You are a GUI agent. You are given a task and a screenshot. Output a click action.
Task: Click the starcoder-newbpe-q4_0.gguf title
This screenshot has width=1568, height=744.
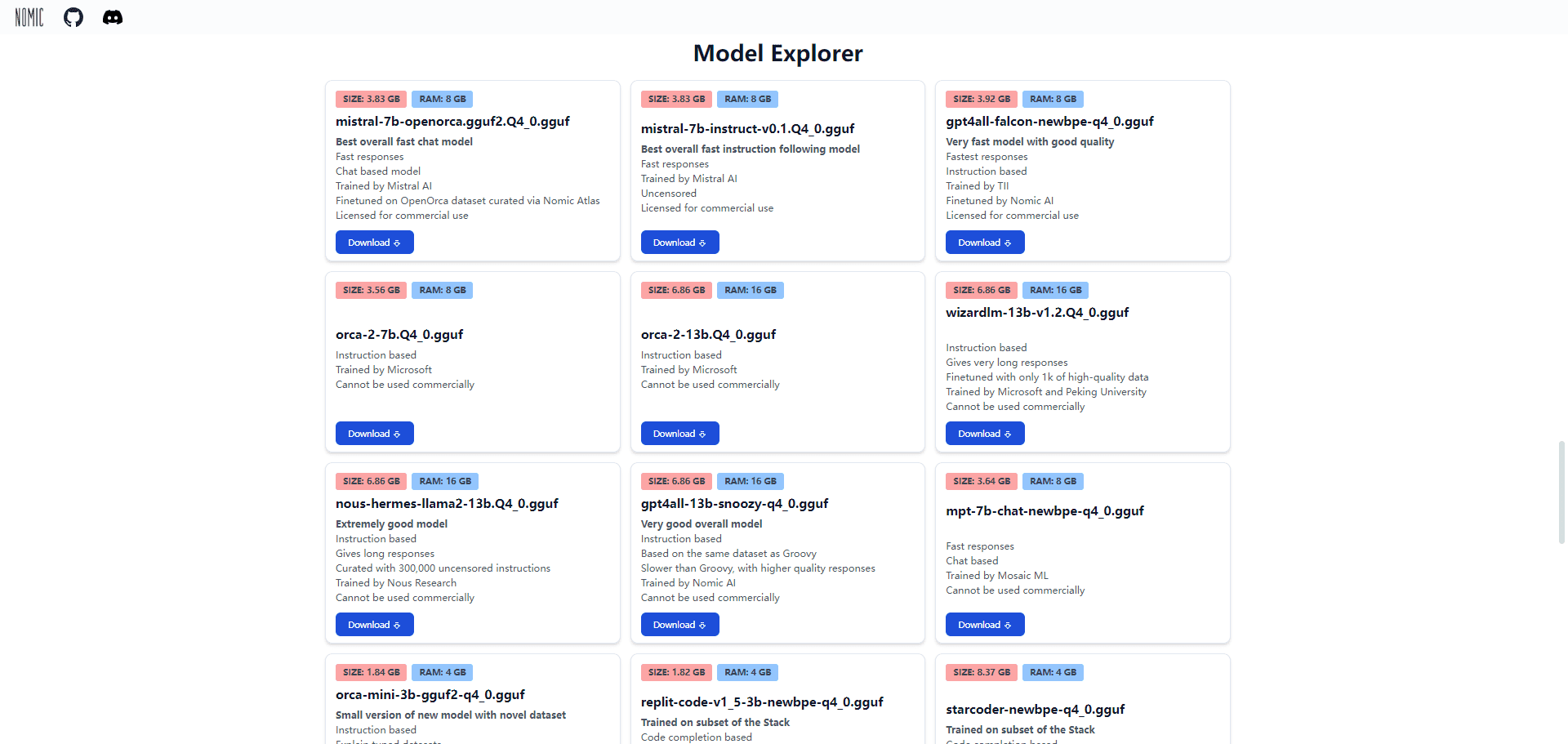(1035, 710)
